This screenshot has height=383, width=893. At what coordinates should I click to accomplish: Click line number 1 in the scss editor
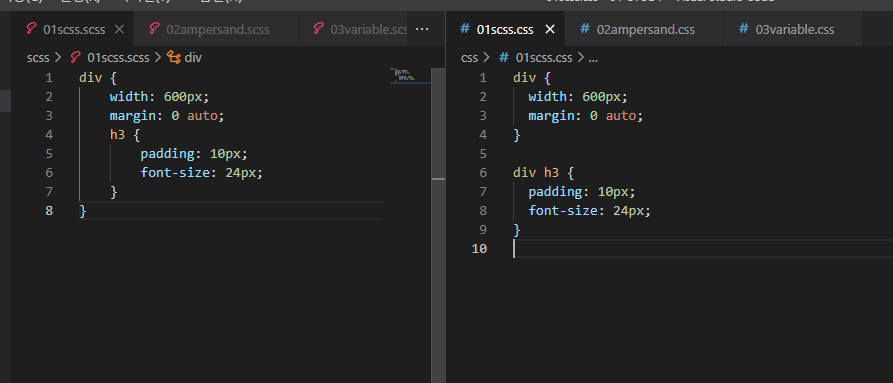pos(49,77)
